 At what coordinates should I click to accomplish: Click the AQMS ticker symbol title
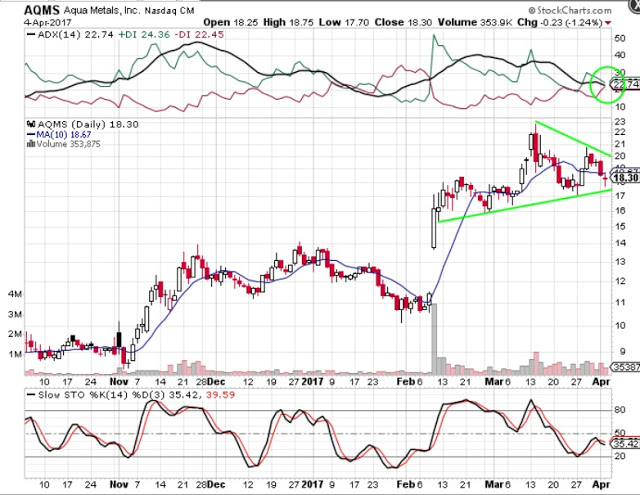[42, 10]
